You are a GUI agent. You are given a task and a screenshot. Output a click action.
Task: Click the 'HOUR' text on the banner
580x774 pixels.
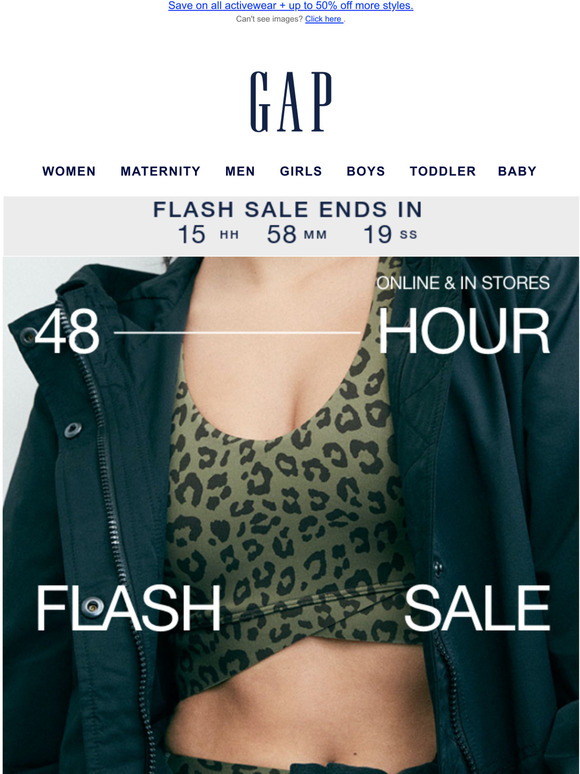[x=464, y=331]
